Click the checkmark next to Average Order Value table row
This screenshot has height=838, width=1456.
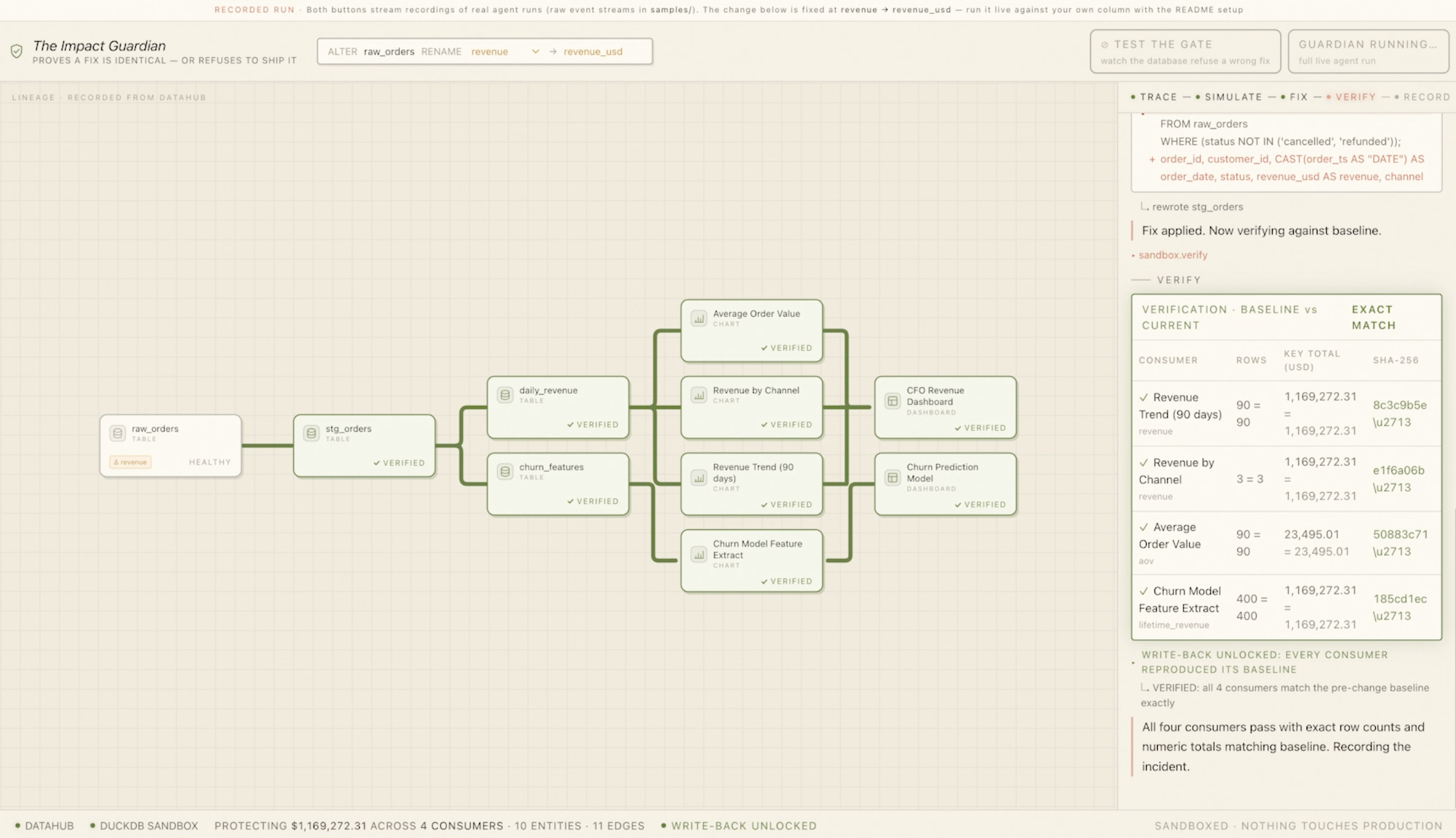point(1144,527)
